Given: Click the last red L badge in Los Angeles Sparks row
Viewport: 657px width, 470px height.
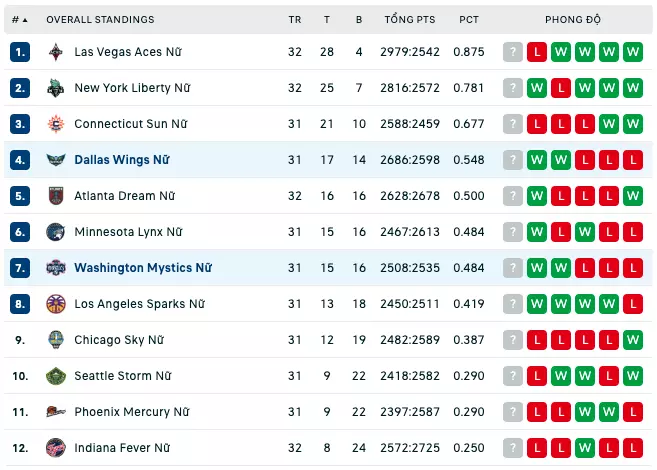Looking at the screenshot, I should [x=633, y=304].
